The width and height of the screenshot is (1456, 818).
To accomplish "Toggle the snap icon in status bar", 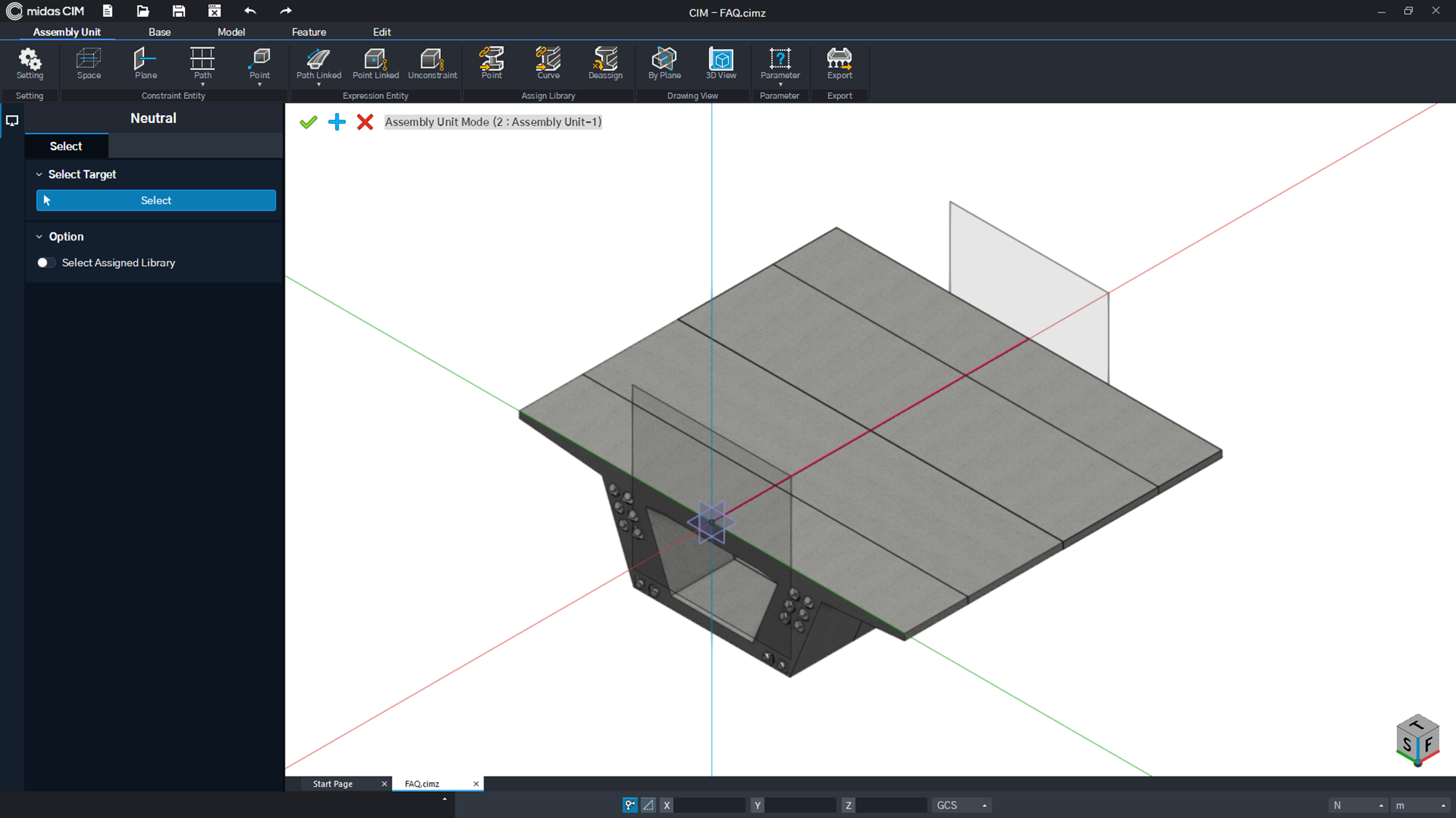I will tap(630, 805).
